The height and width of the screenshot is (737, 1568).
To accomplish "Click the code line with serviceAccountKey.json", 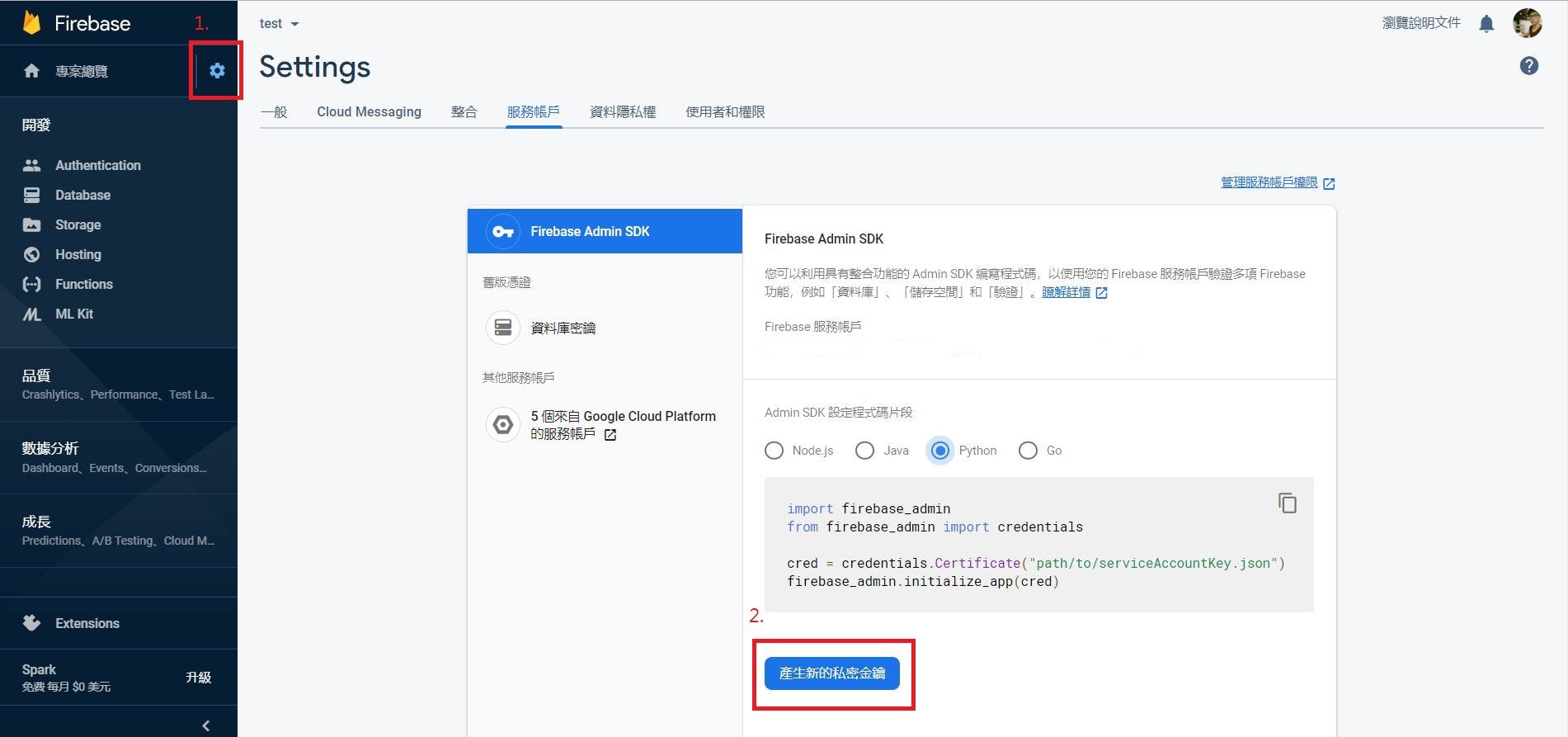I will click(1036, 563).
